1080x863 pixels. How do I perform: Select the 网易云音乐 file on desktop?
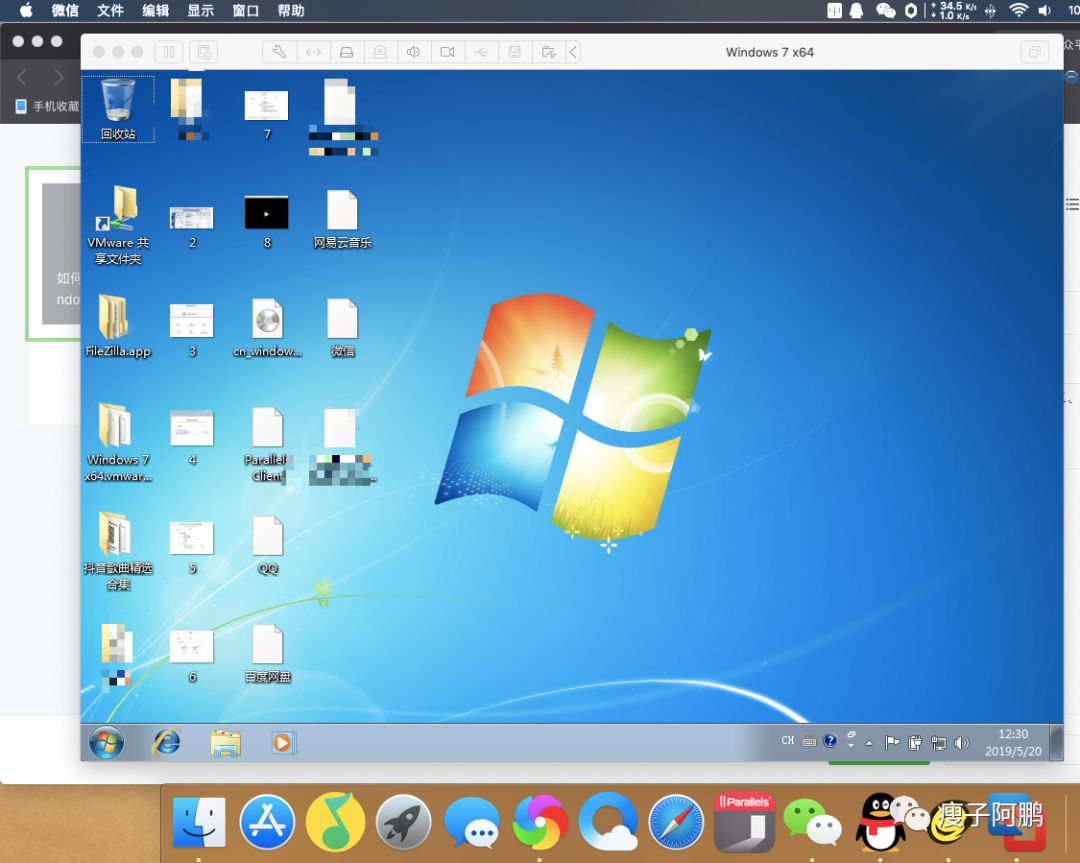[x=342, y=219]
